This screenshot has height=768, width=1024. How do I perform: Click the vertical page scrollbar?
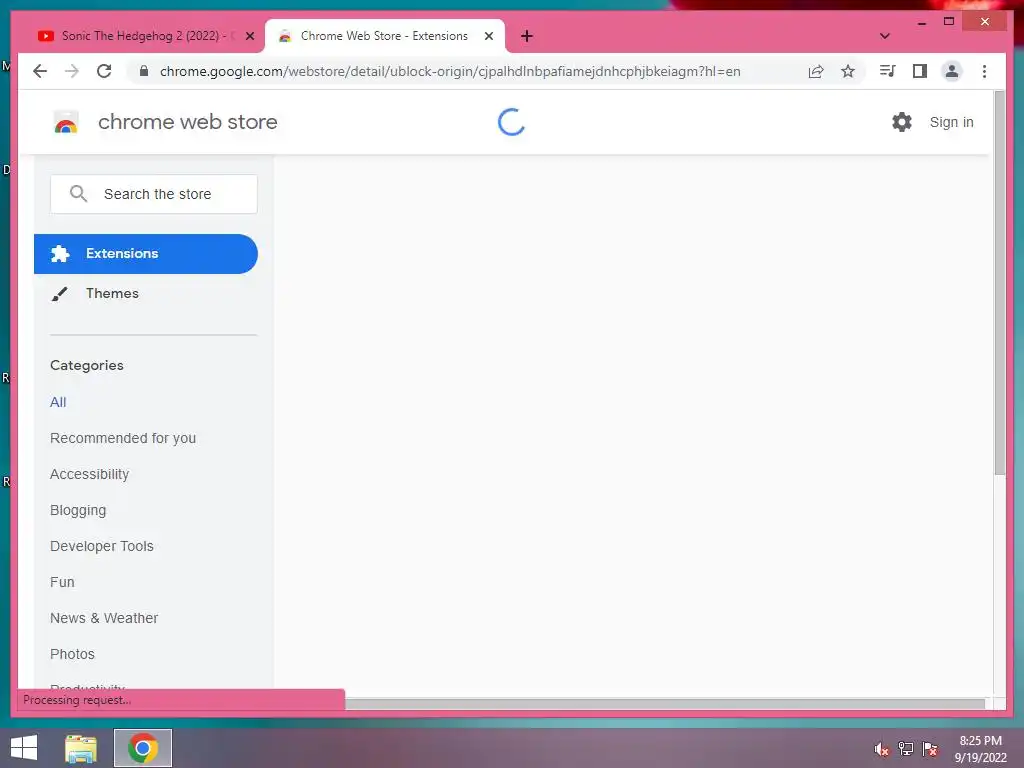(999, 283)
